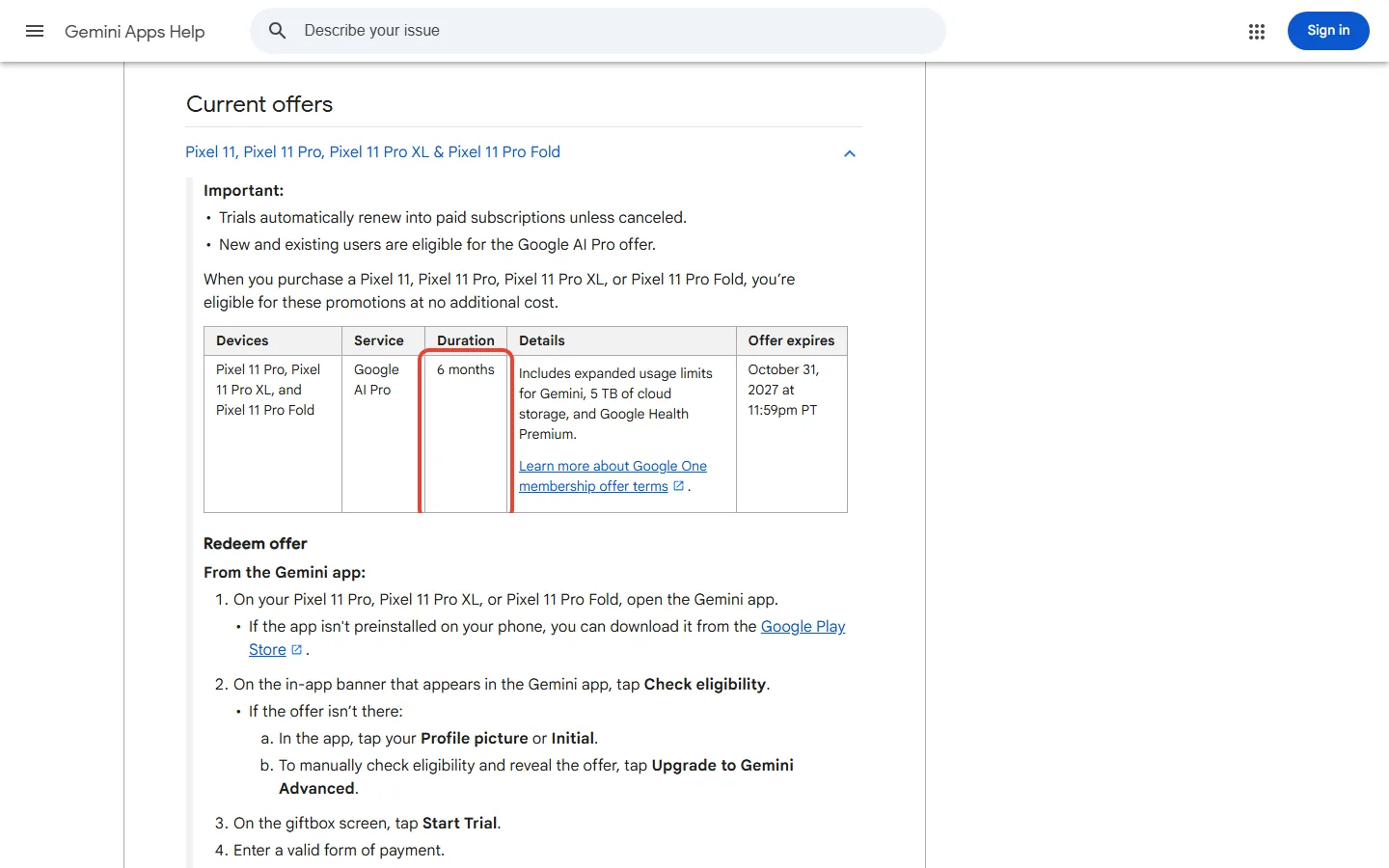Click the search magnifier icon

(x=278, y=31)
